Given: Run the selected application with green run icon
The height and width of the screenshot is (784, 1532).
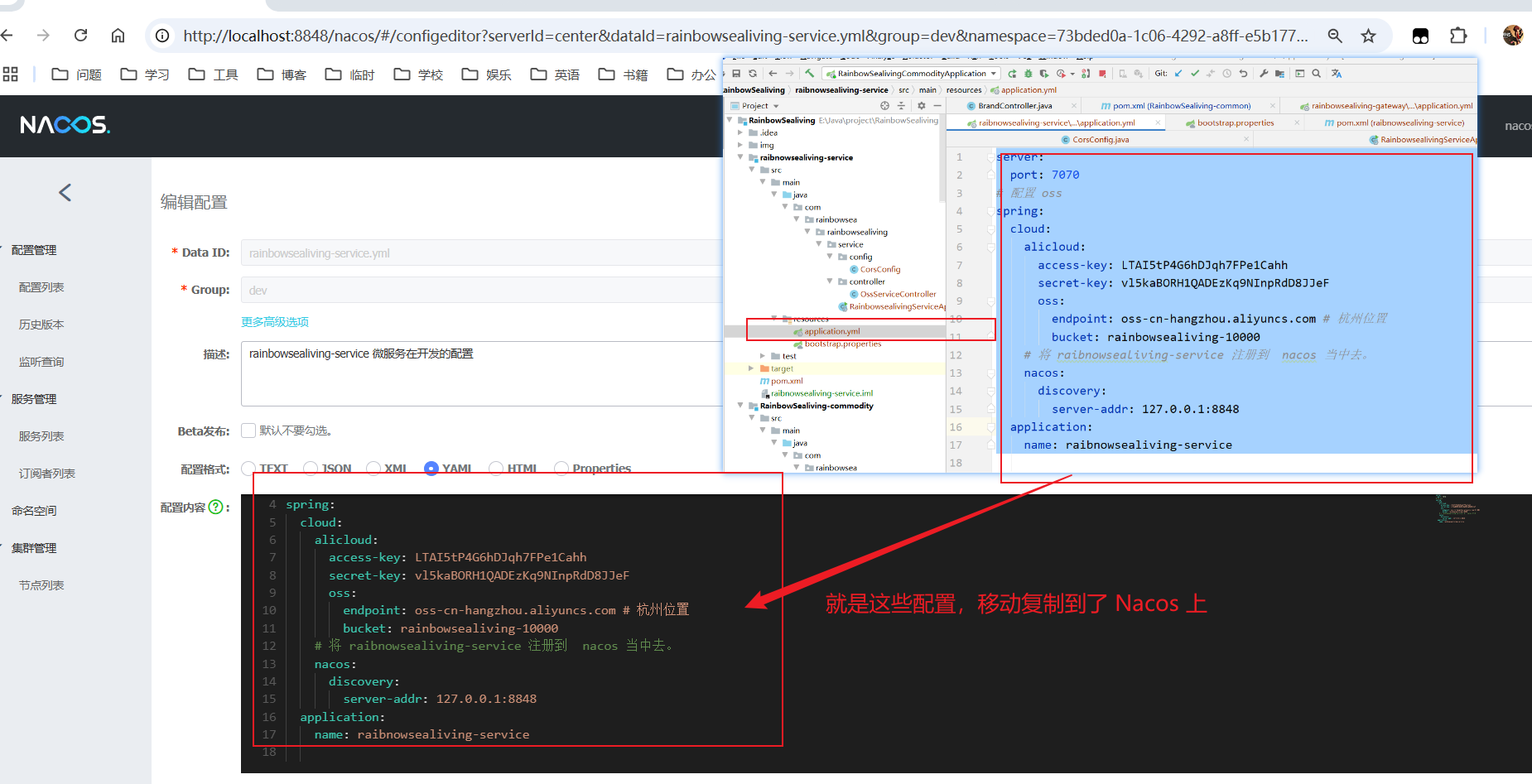Looking at the screenshot, I should click(x=1012, y=74).
